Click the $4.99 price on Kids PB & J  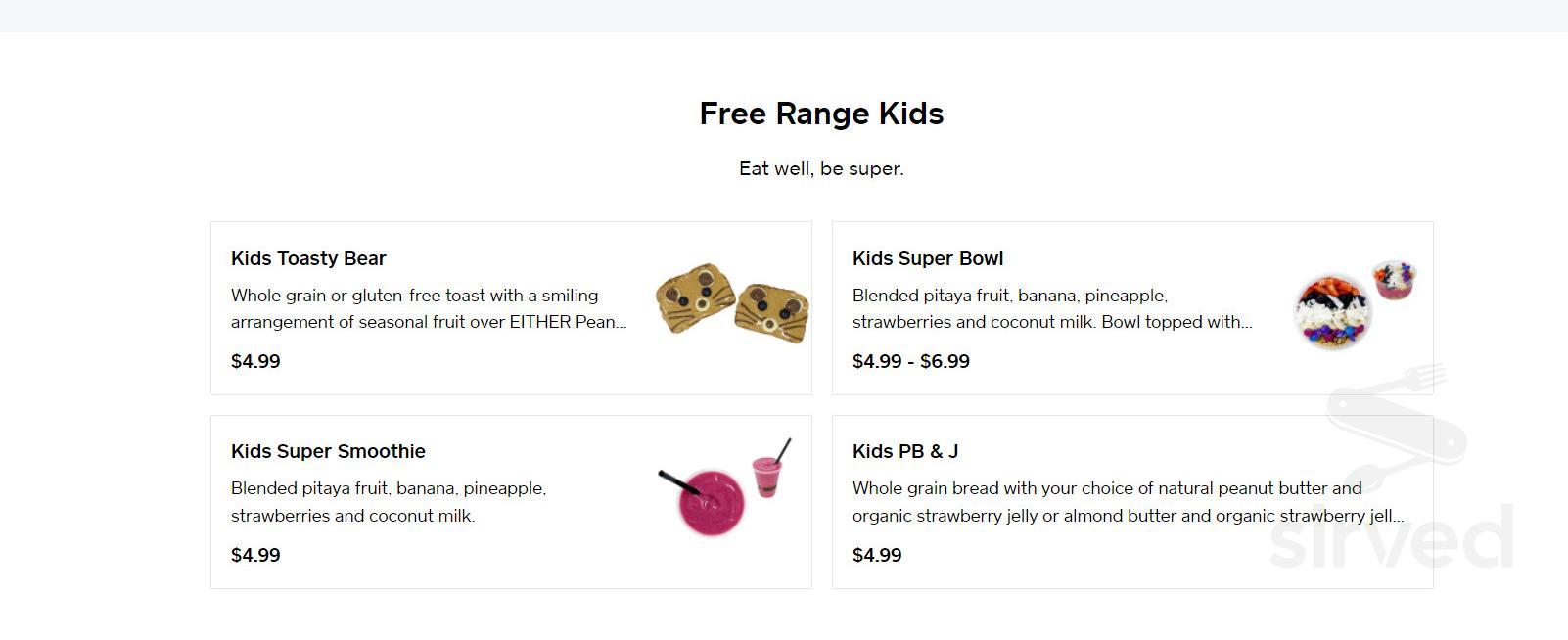pos(877,555)
